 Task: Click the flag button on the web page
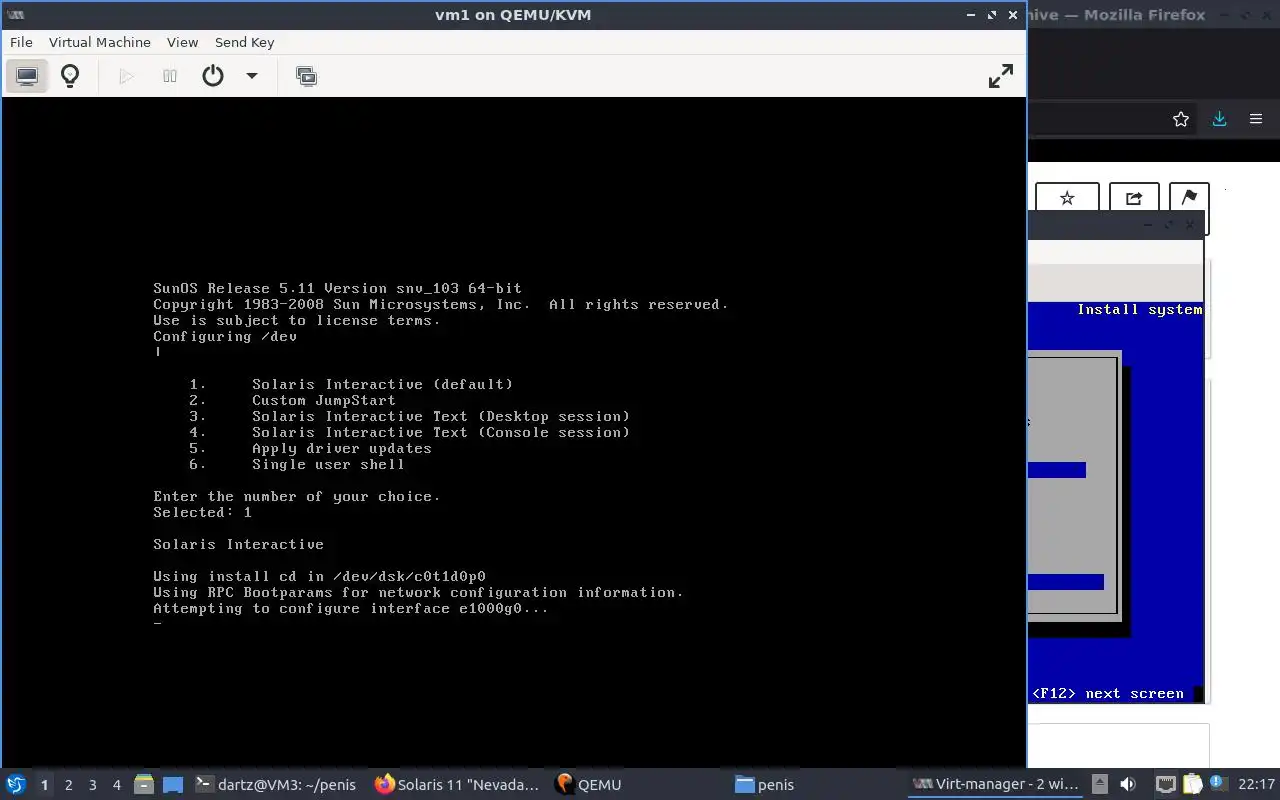(x=1189, y=198)
